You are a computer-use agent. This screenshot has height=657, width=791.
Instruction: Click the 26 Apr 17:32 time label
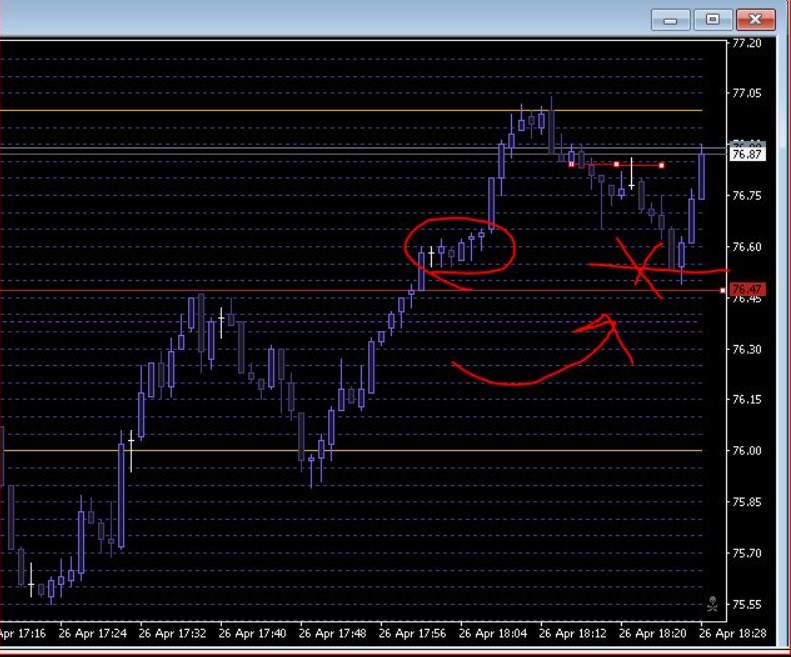pyautogui.click(x=173, y=633)
